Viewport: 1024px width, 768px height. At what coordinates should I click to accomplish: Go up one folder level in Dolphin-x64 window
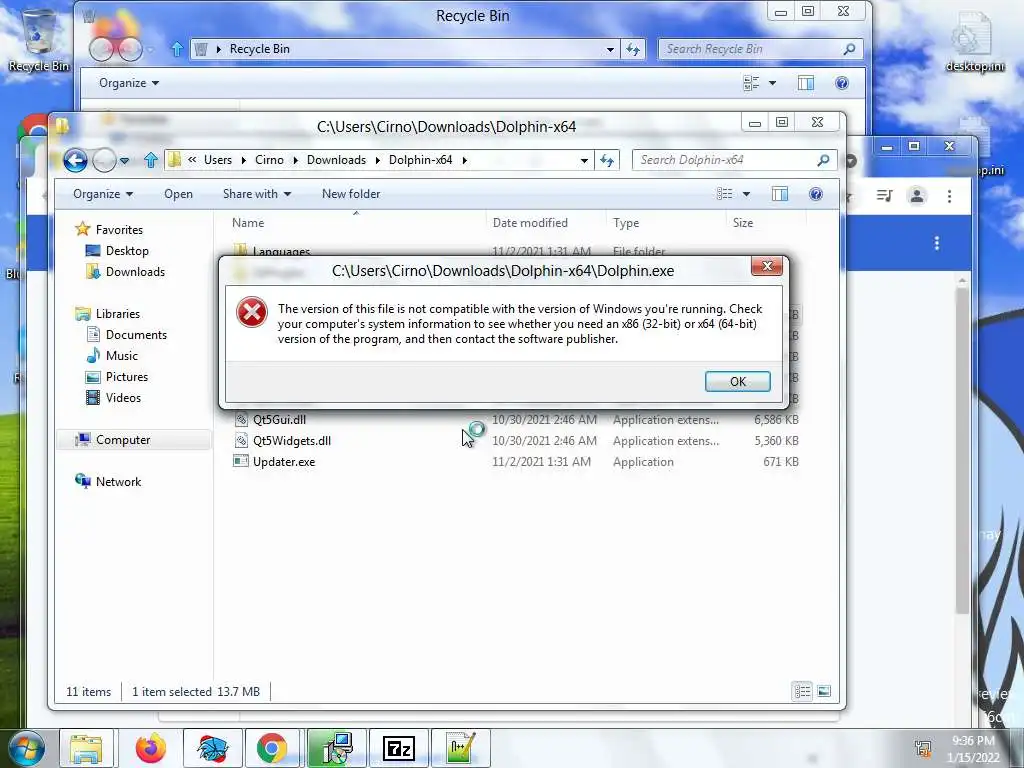pyautogui.click(x=151, y=160)
